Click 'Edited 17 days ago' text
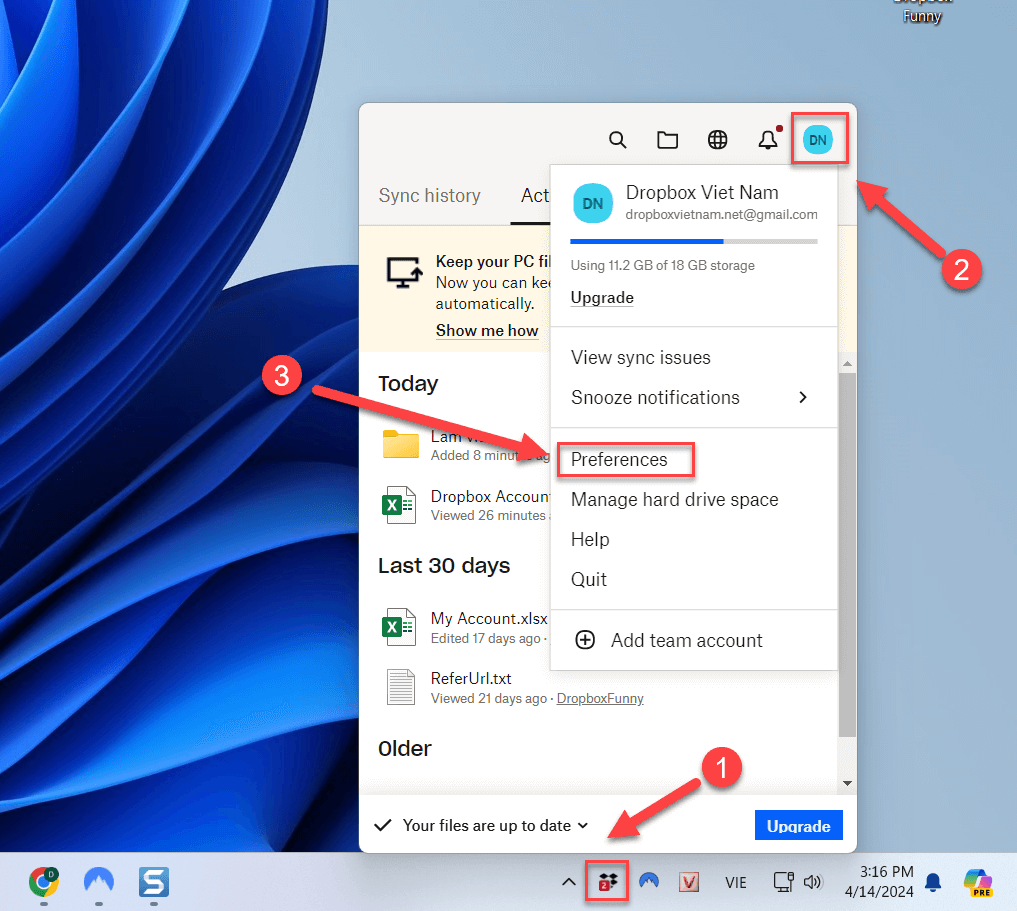1017x911 pixels. (x=485, y=639)
